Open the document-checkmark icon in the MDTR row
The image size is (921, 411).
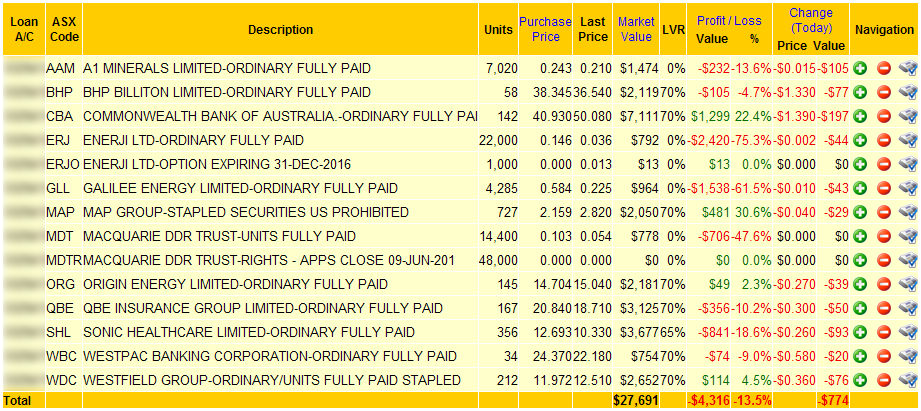coord(908,260)
